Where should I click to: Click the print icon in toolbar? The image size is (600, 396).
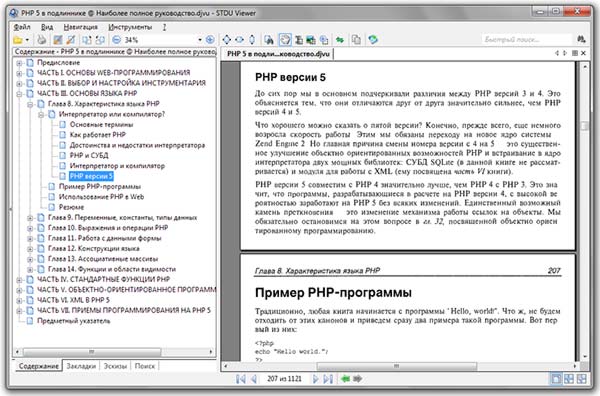click(41, 39)
